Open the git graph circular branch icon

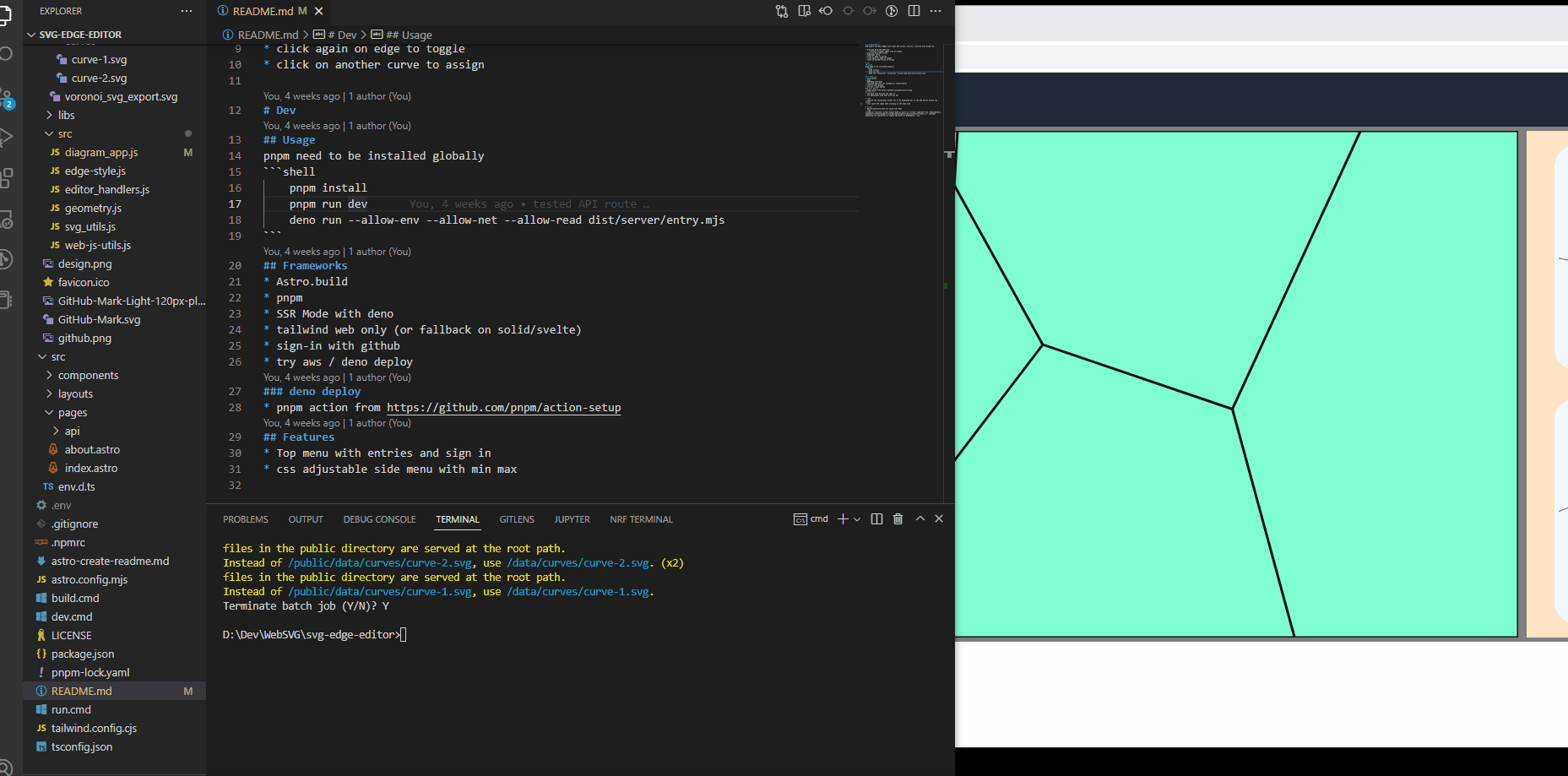point(892,11)
